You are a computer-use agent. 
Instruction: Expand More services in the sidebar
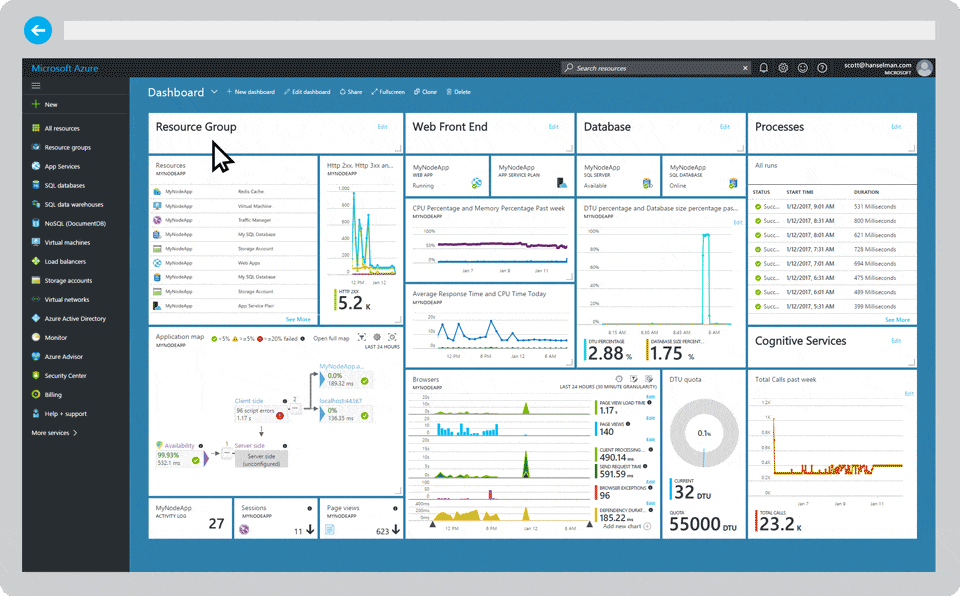coord(56,432)
